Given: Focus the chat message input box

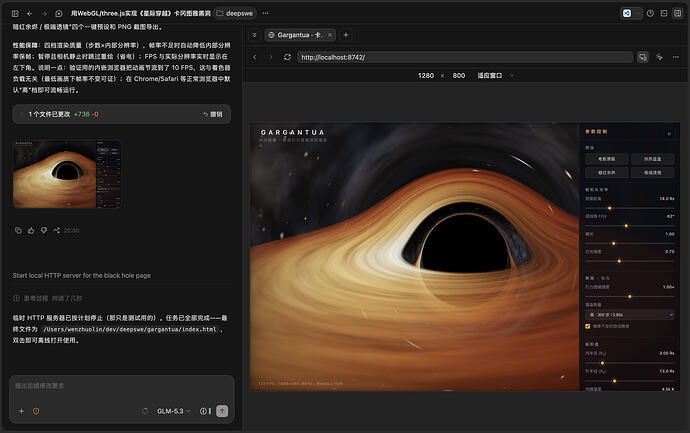Looking at the screenshot, I should click(121, 386).
